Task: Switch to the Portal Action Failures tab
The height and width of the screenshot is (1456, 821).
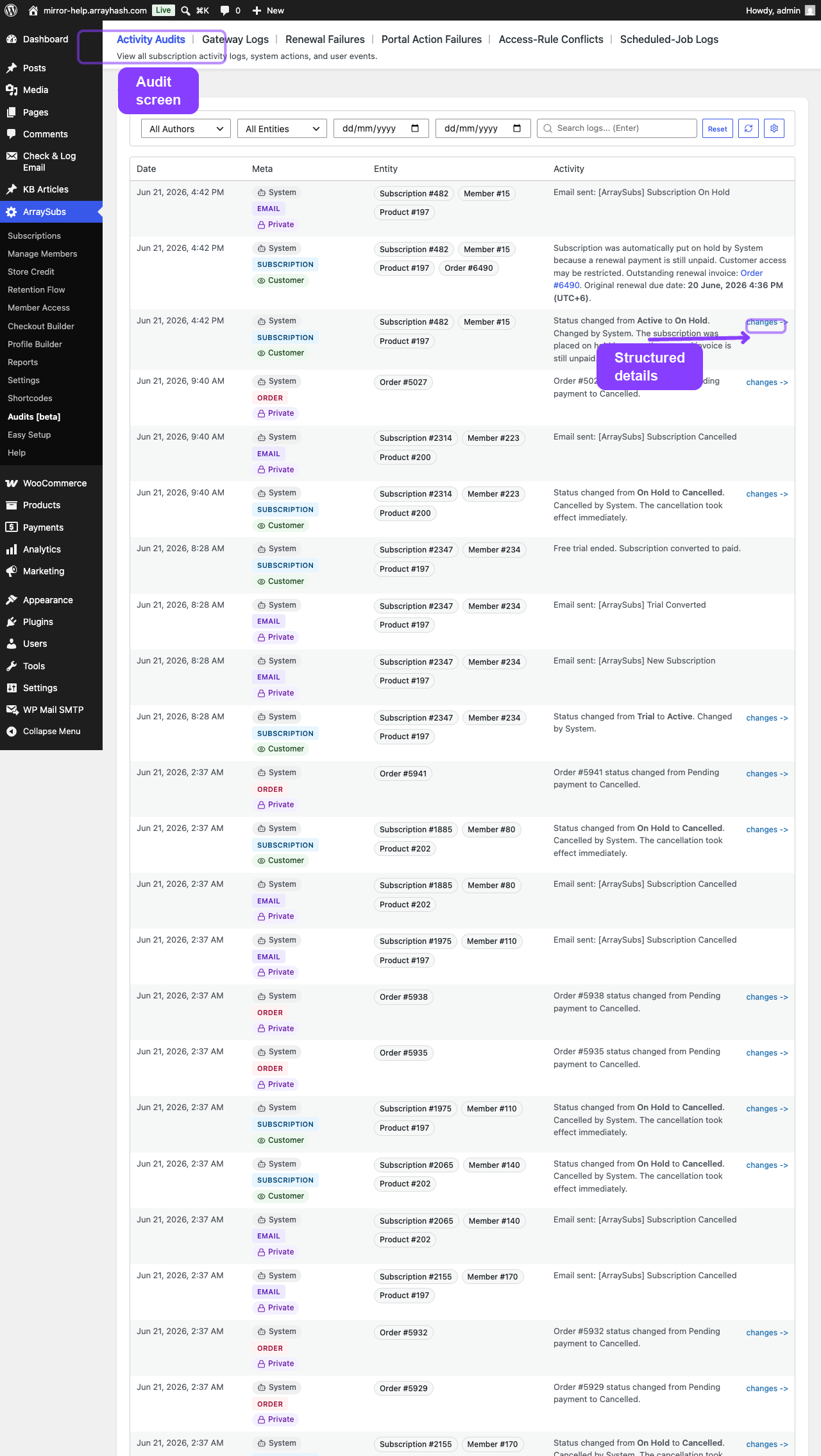Action: (x=432, y=39)
